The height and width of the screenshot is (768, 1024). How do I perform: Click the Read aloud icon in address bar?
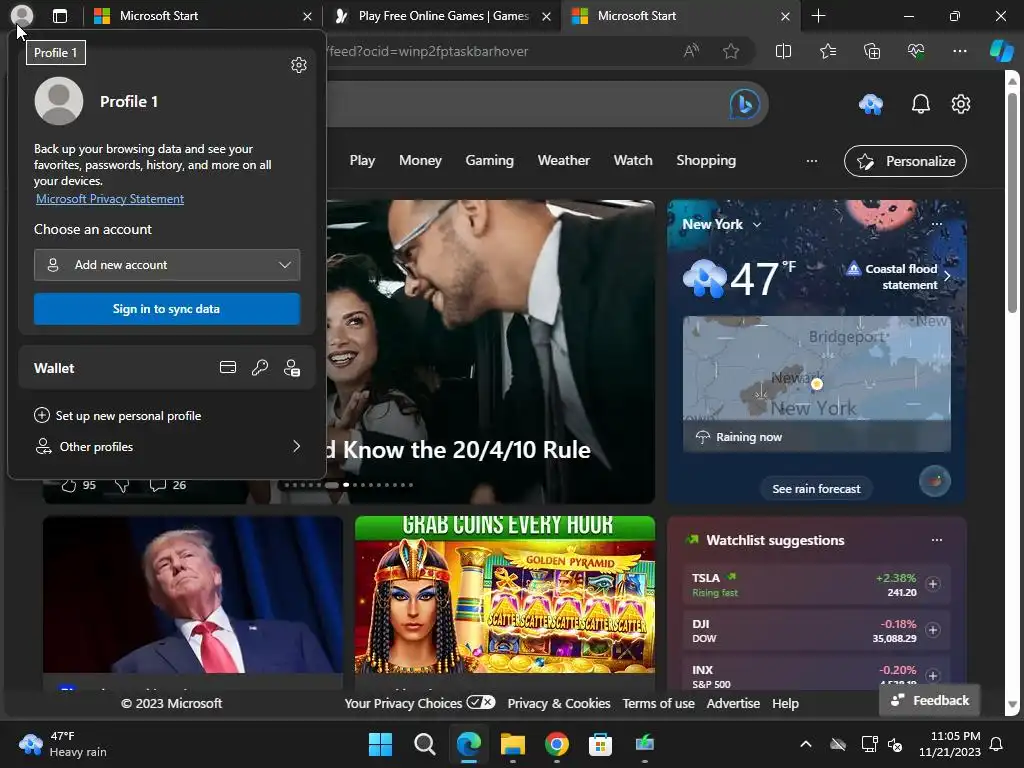(691, 51)
